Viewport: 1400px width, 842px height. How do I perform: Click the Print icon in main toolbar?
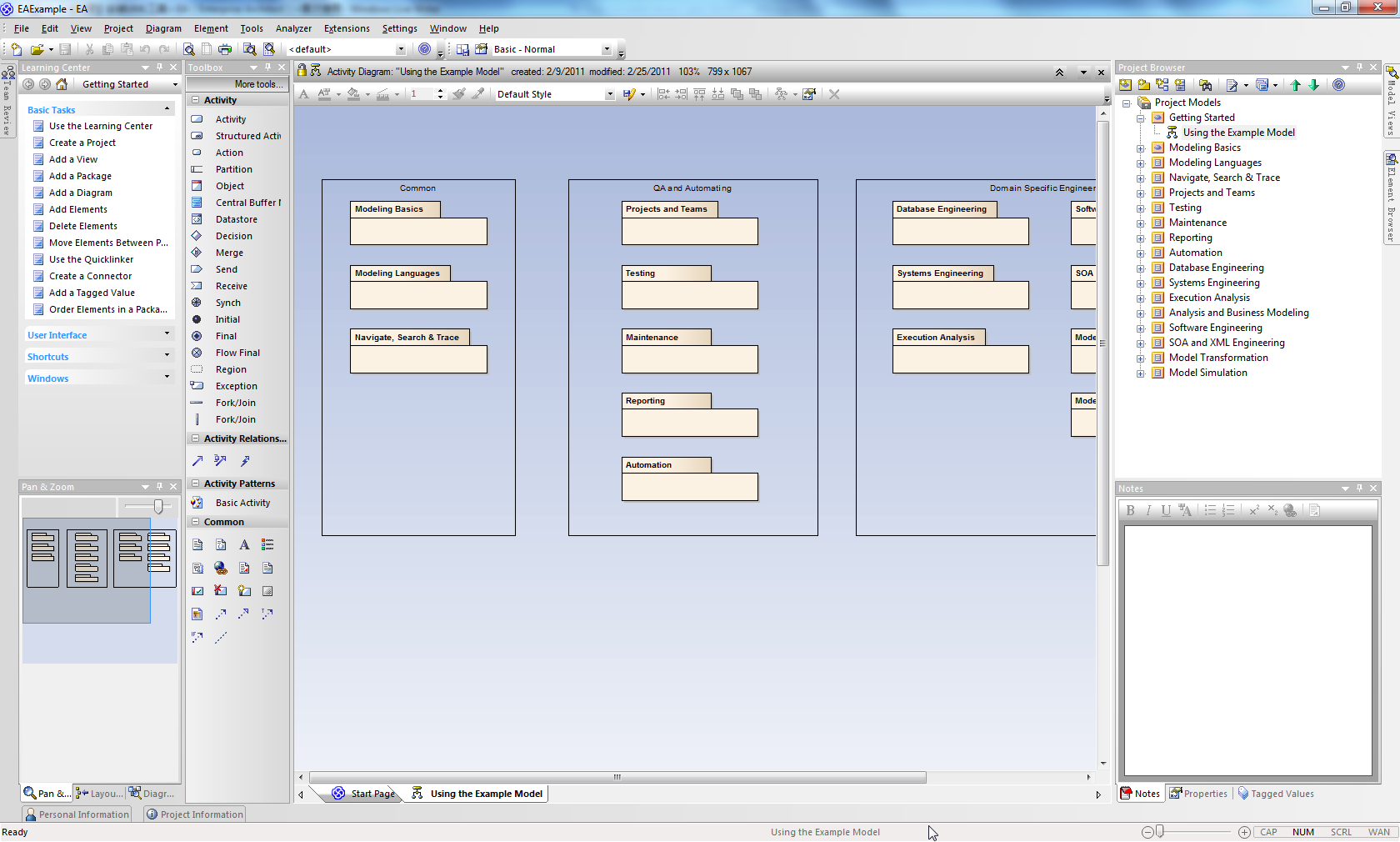pos(225,49)
